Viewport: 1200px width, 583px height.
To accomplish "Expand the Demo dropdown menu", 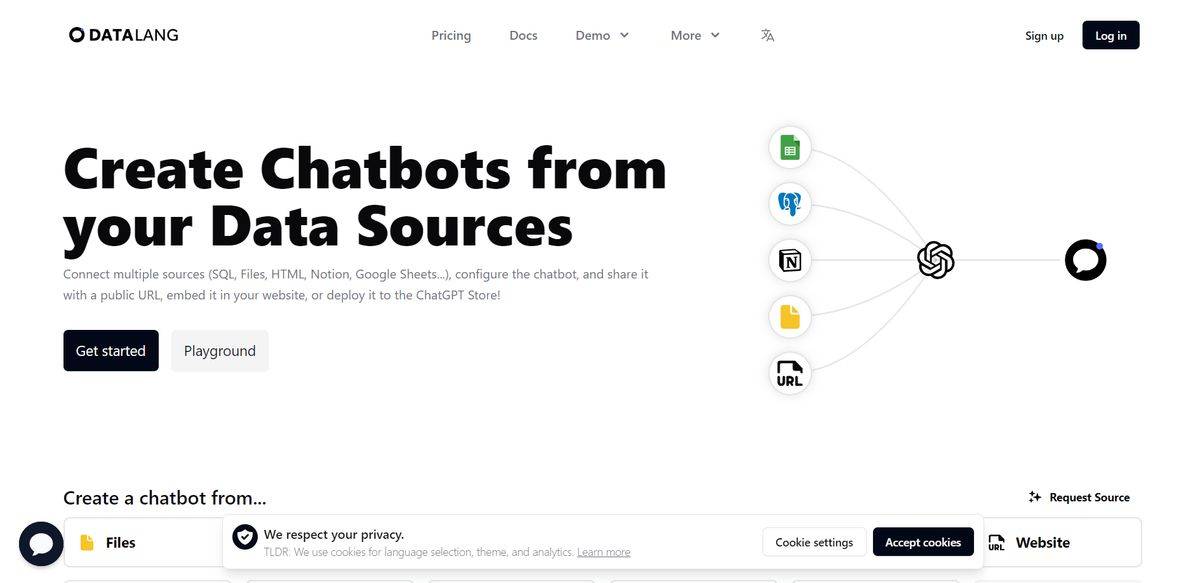I will point(602,35).
